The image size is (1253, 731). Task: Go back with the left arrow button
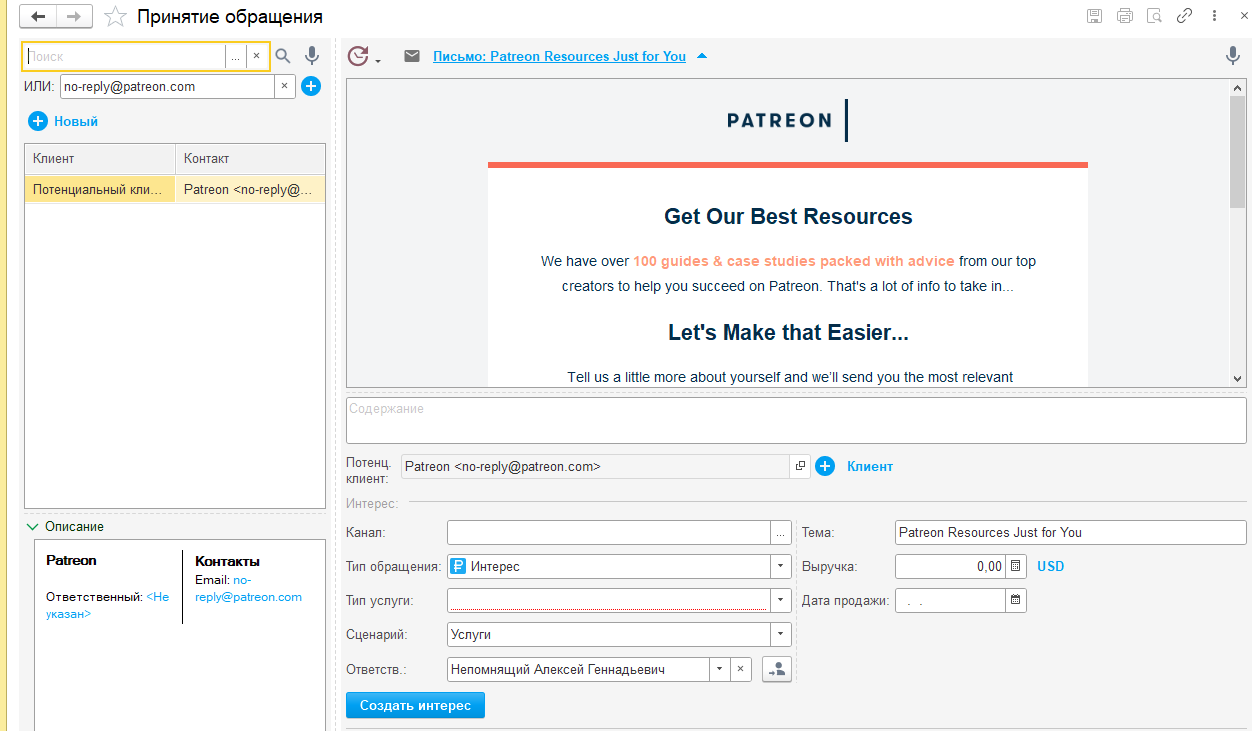39,16
